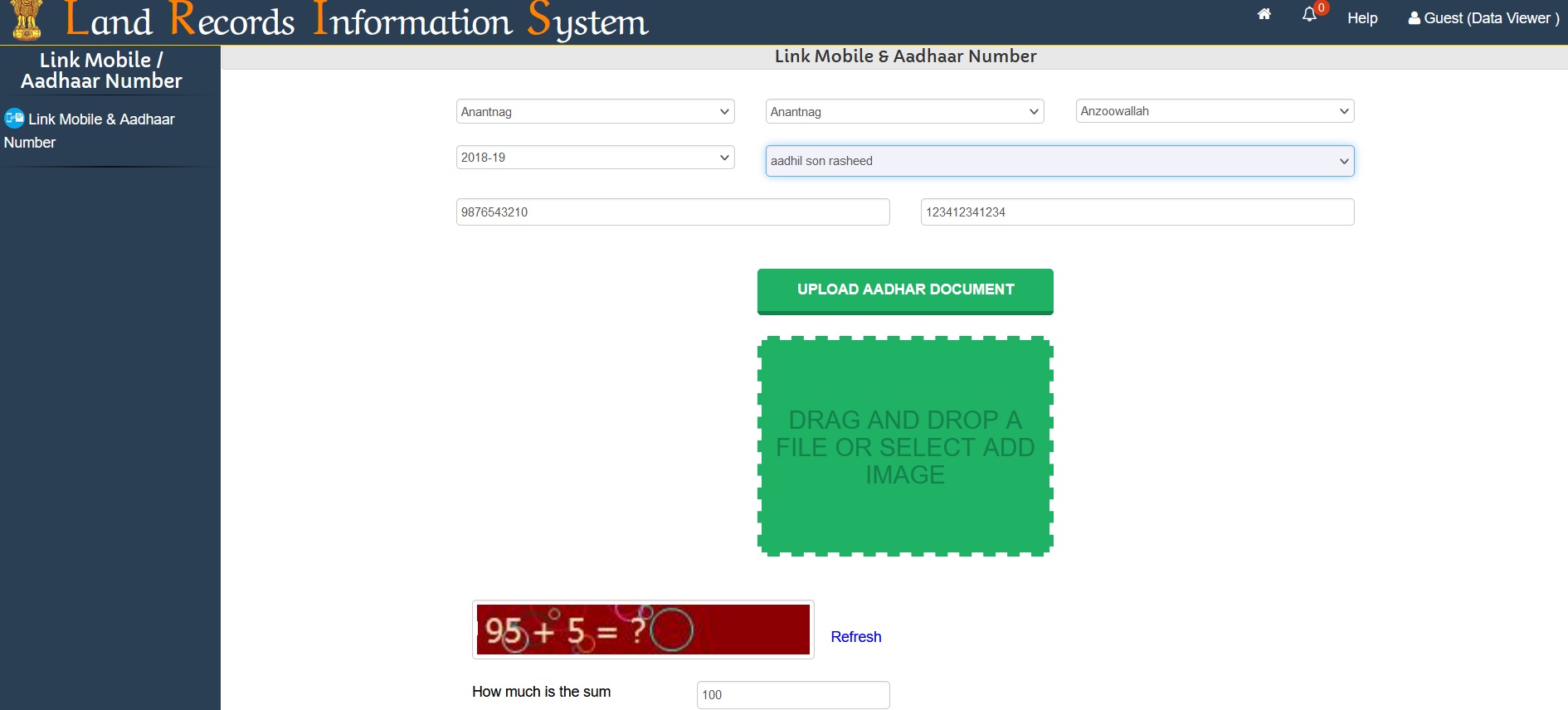Click the captcha sum answer field
The width and height of the screenshot is (1568, 710).
click(x=793, y=694)
